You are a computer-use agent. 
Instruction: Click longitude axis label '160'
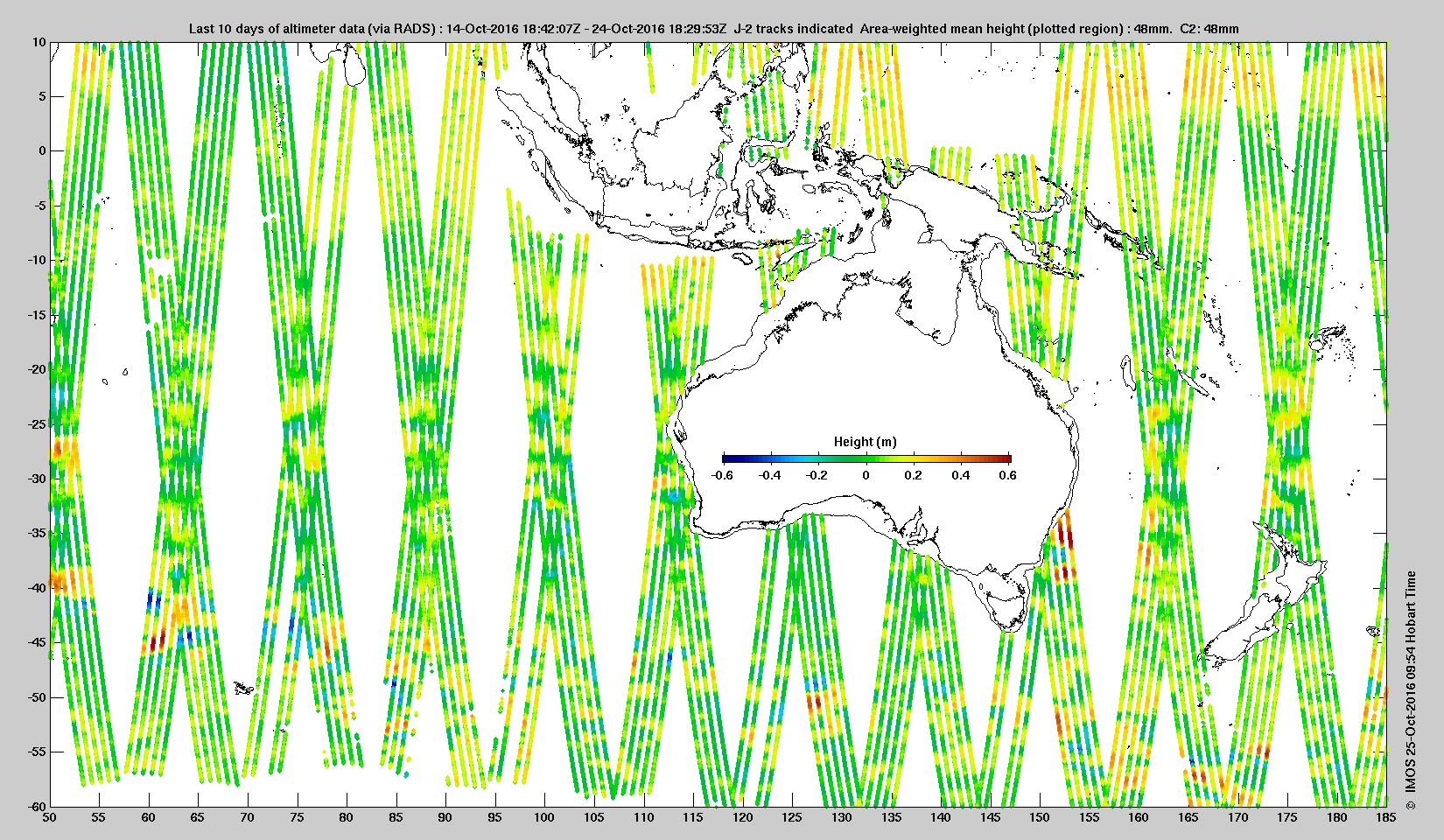1139,817
